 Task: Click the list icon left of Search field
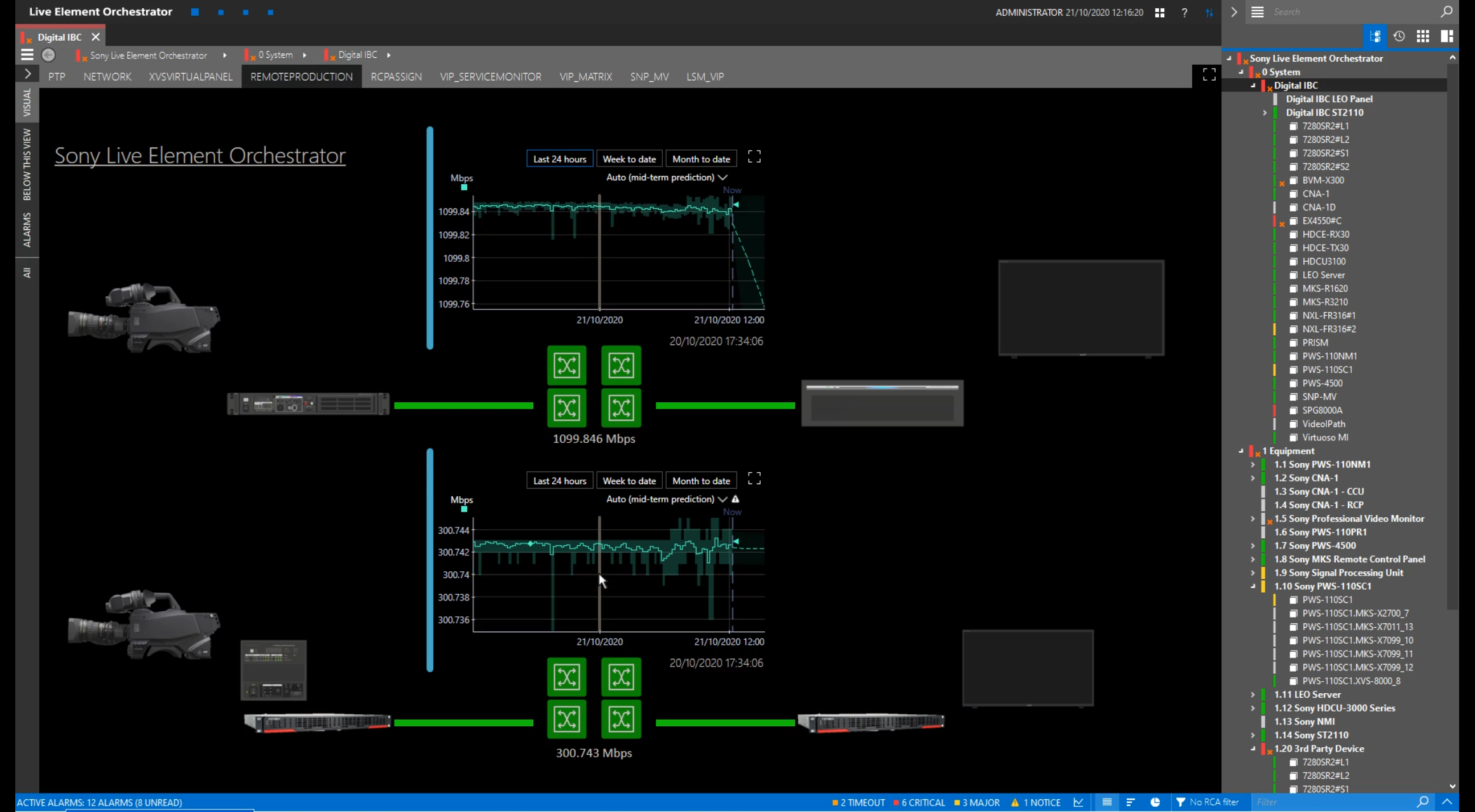[x=1257, y=12]
